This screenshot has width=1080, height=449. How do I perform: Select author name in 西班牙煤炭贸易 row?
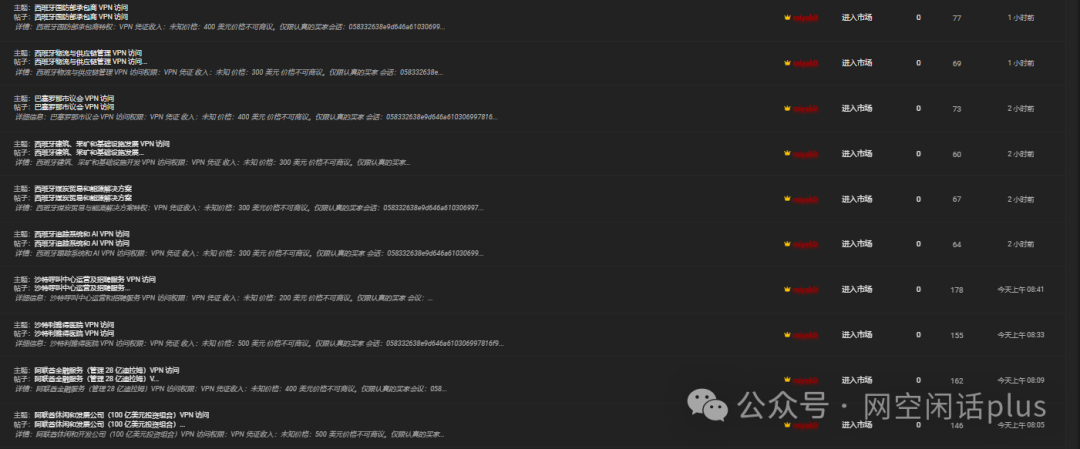coord(805,200)
